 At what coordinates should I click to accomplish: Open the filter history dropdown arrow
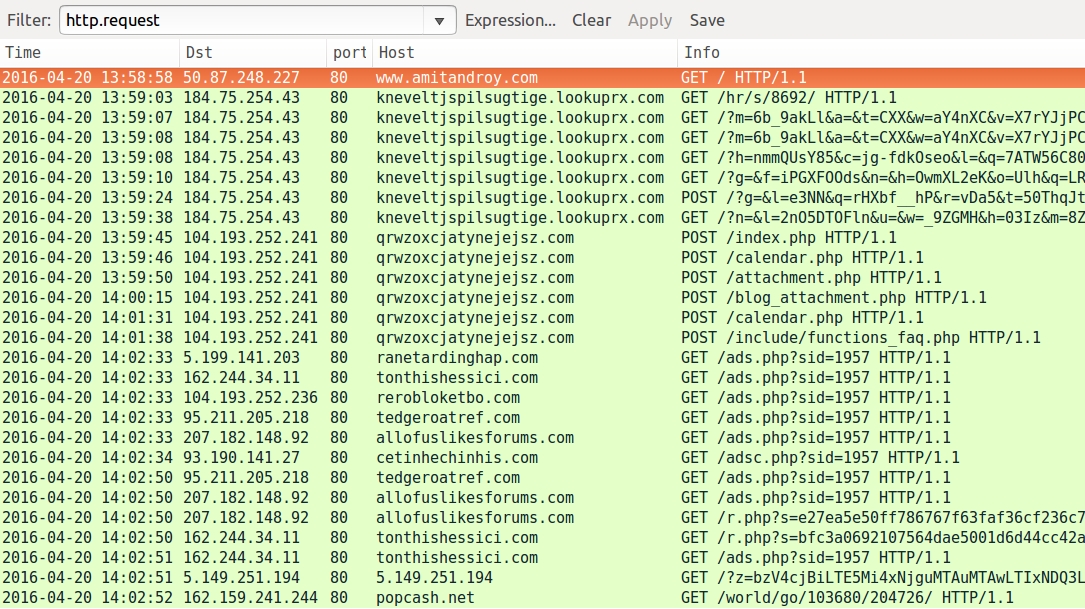point(439,20)
